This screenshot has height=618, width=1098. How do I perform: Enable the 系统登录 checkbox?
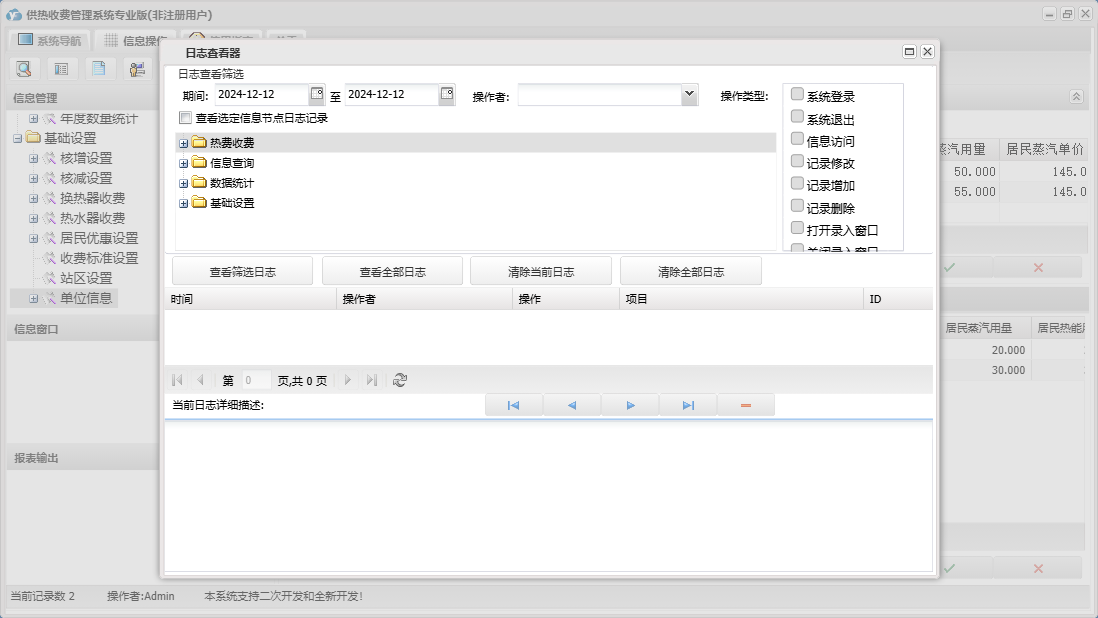tap(797, 94)
